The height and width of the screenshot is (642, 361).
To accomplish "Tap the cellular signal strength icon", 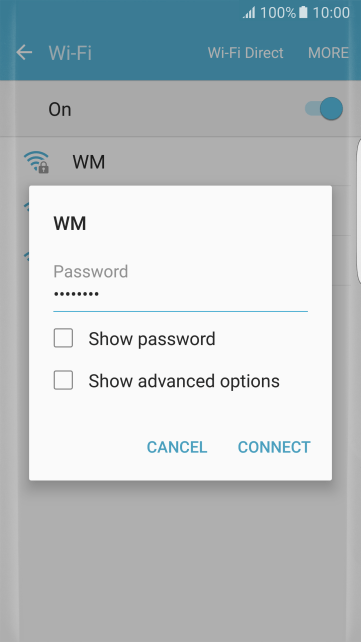I will [249, 13].
